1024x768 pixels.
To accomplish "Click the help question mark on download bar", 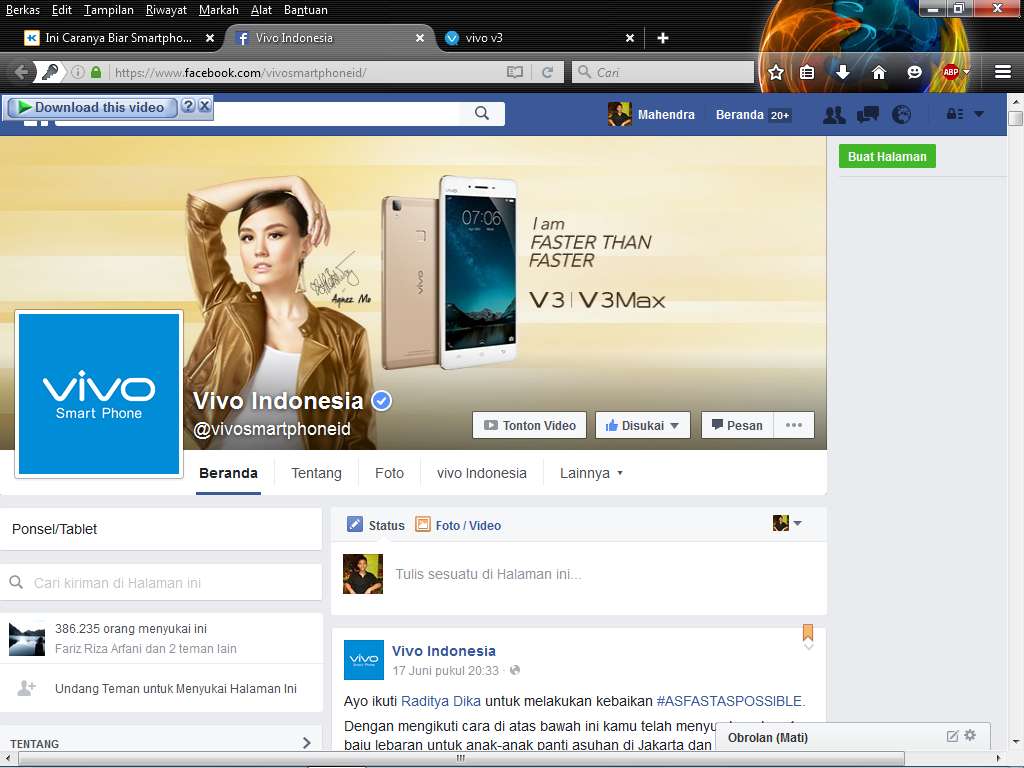I will tap(188, 106).
